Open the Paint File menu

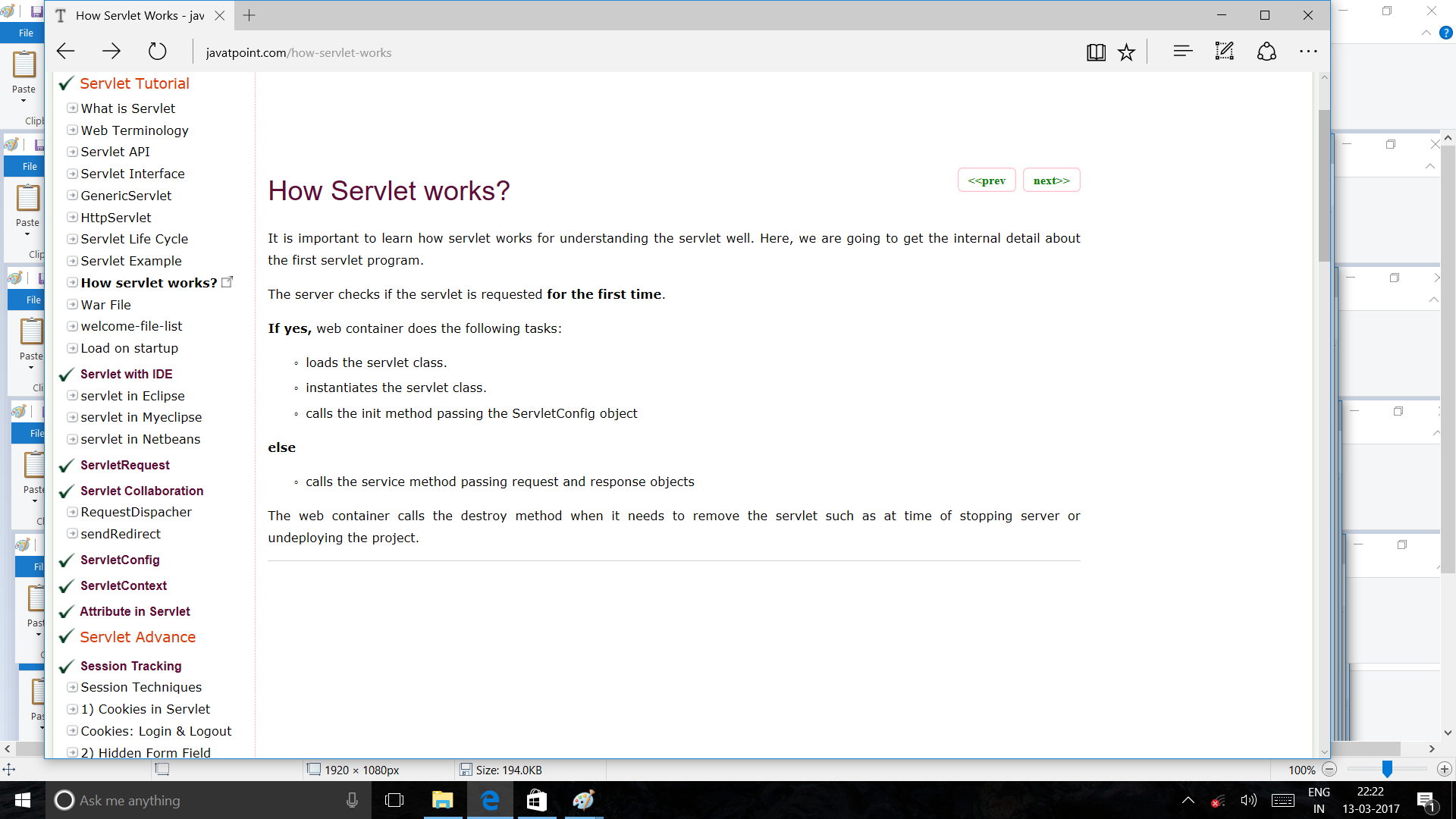point(26,33)
